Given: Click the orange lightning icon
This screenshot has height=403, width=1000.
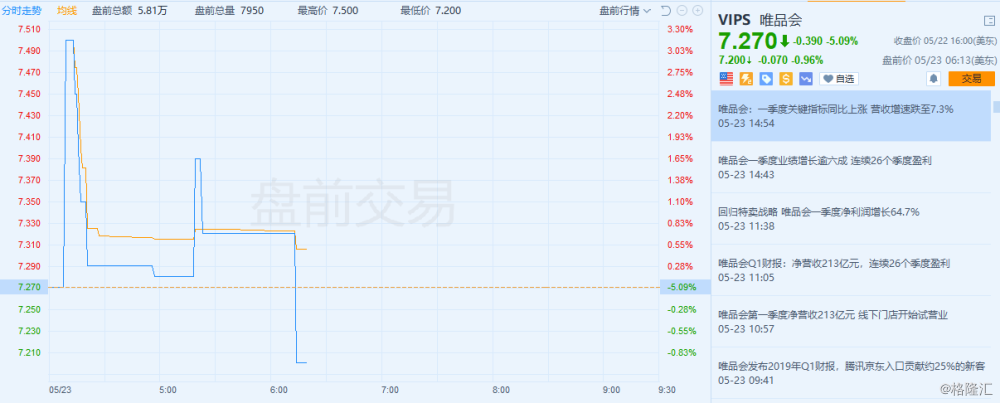Looking at the screenshot, I should (746, 78).
